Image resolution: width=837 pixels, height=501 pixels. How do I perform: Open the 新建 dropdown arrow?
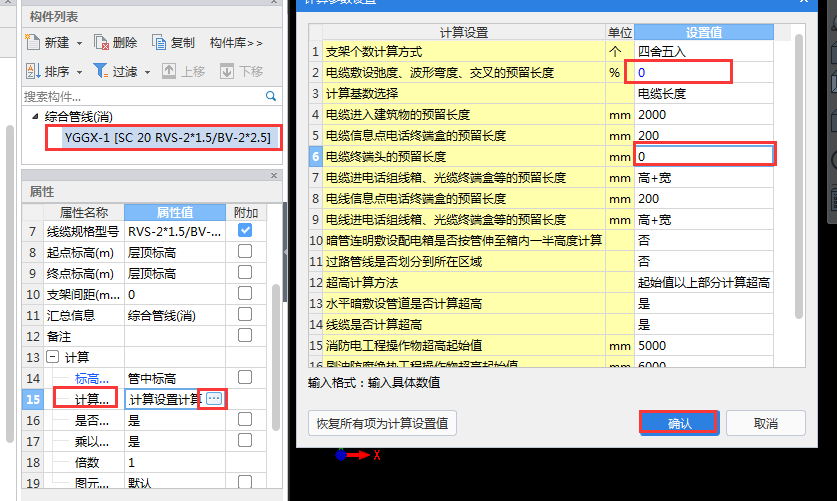(x=80, y=43)
